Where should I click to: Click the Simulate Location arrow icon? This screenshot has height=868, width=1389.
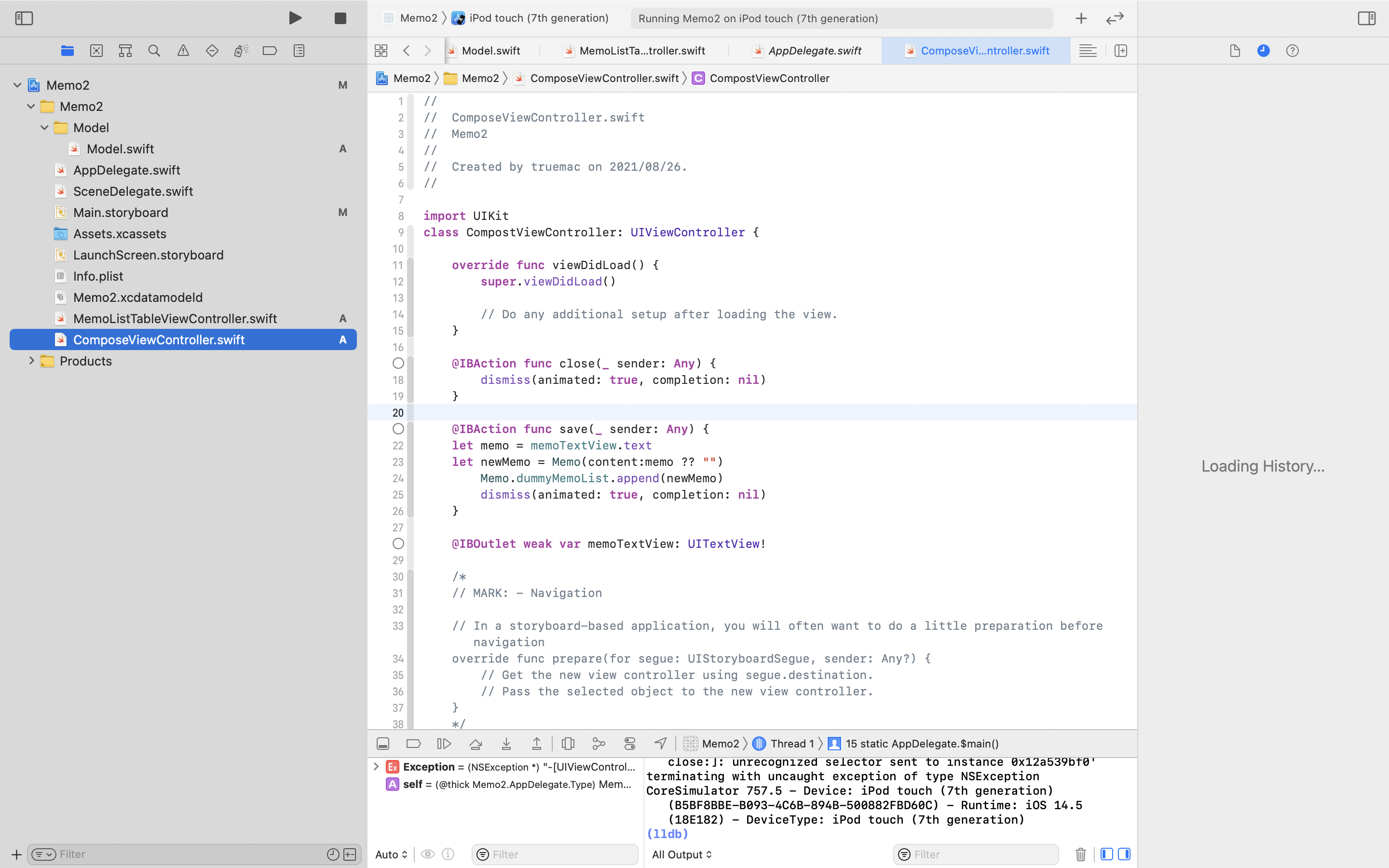tap(661, 744)
